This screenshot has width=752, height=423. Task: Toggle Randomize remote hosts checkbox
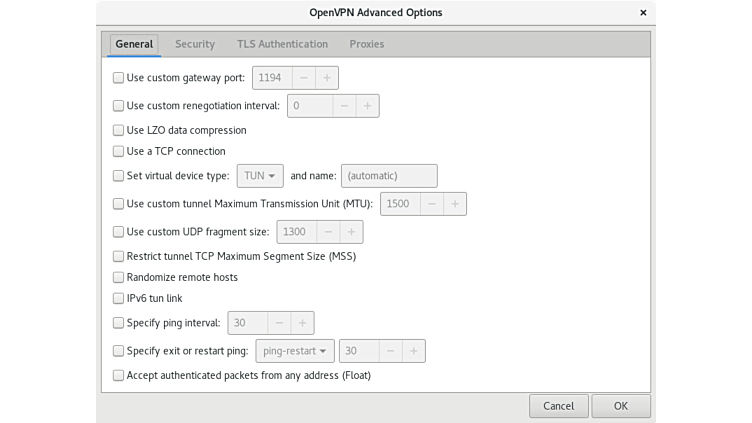119,277
